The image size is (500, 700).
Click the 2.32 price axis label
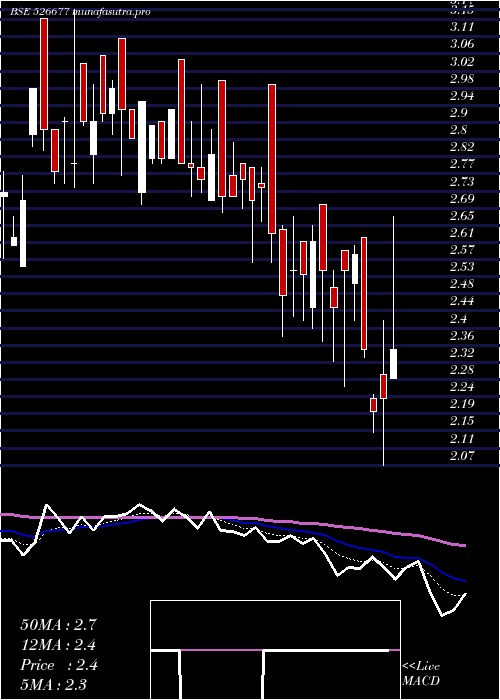click(462, 353)
